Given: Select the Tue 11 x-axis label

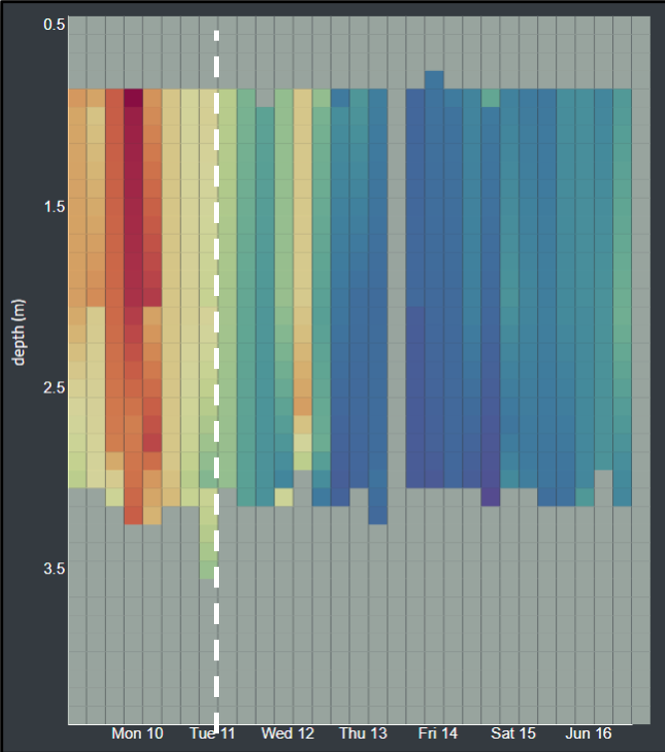Looking at the screenshot, I should pyautogui.click(x=213, y=734).
